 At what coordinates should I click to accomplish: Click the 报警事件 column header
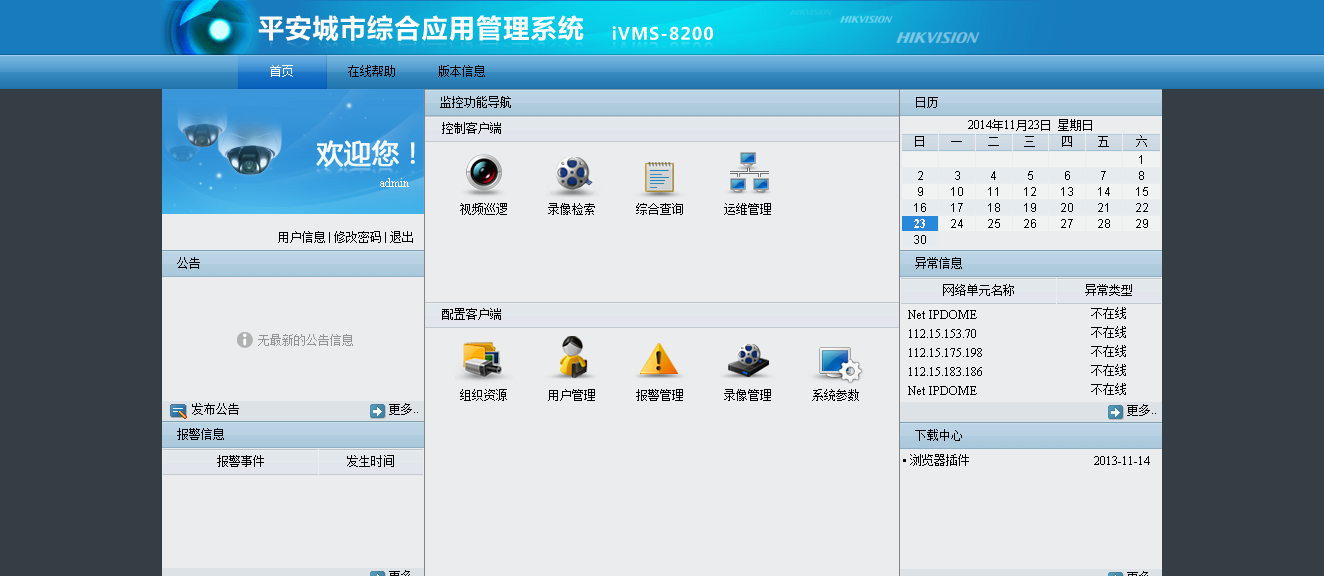[x=241, y=462]
